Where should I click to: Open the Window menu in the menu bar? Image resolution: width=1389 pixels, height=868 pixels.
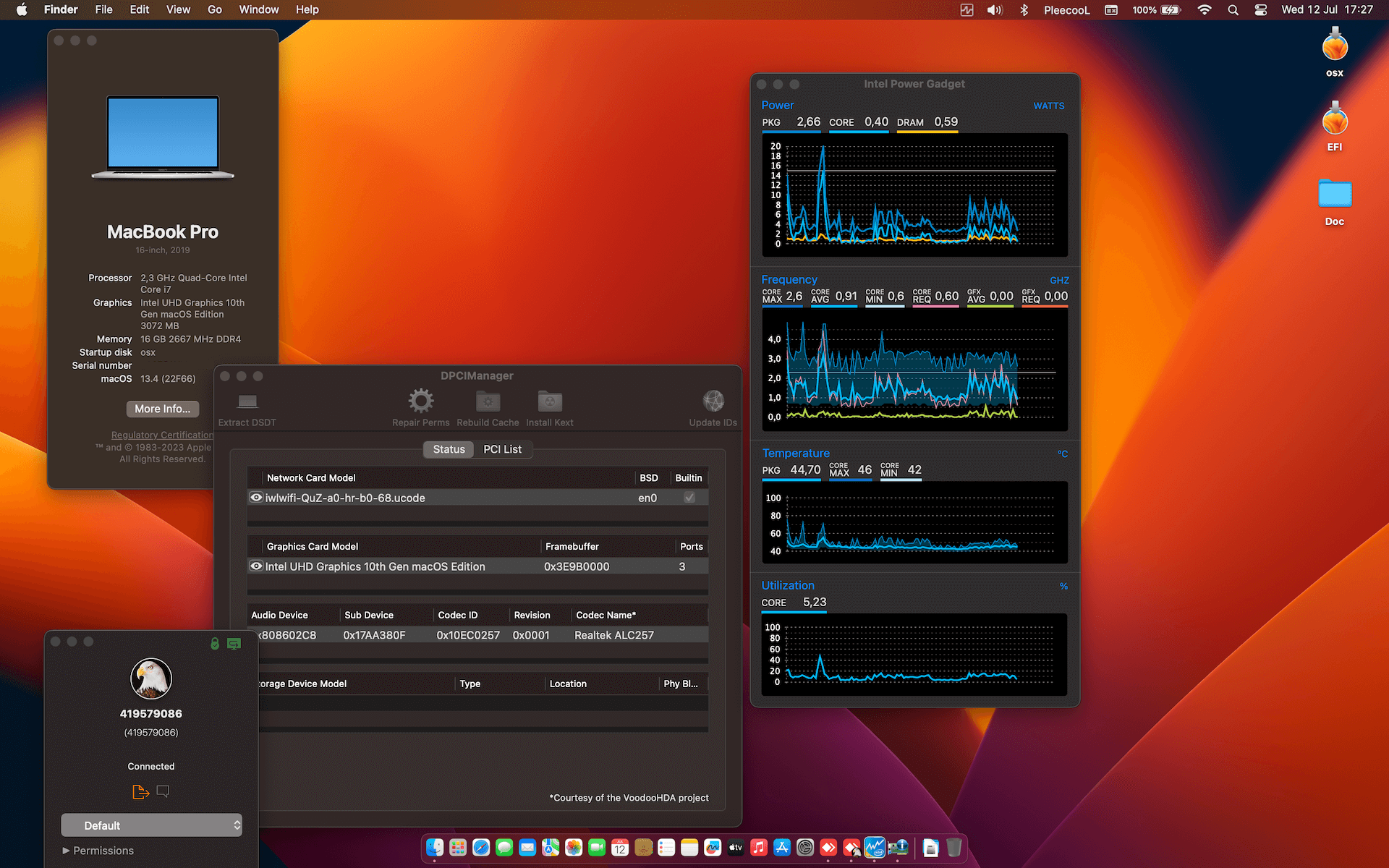click(258, 9)
